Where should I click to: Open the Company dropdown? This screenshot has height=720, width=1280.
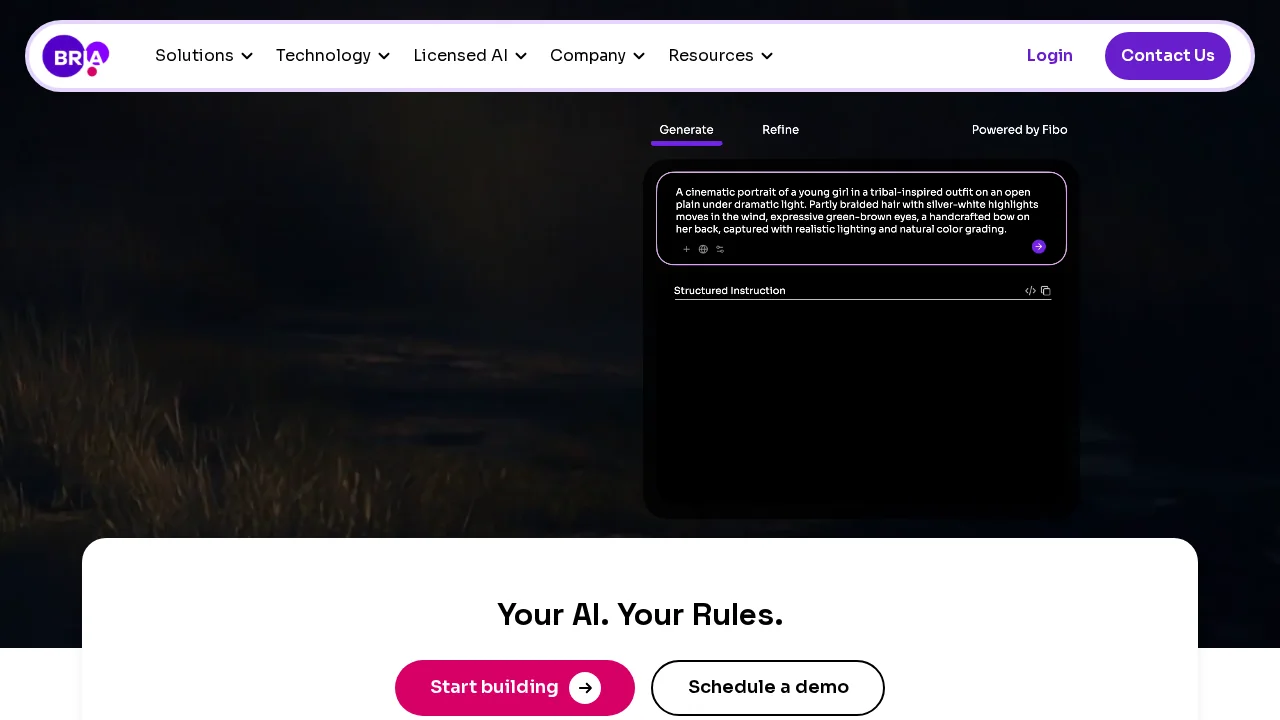pyautogui.click(x=597, y=56)
